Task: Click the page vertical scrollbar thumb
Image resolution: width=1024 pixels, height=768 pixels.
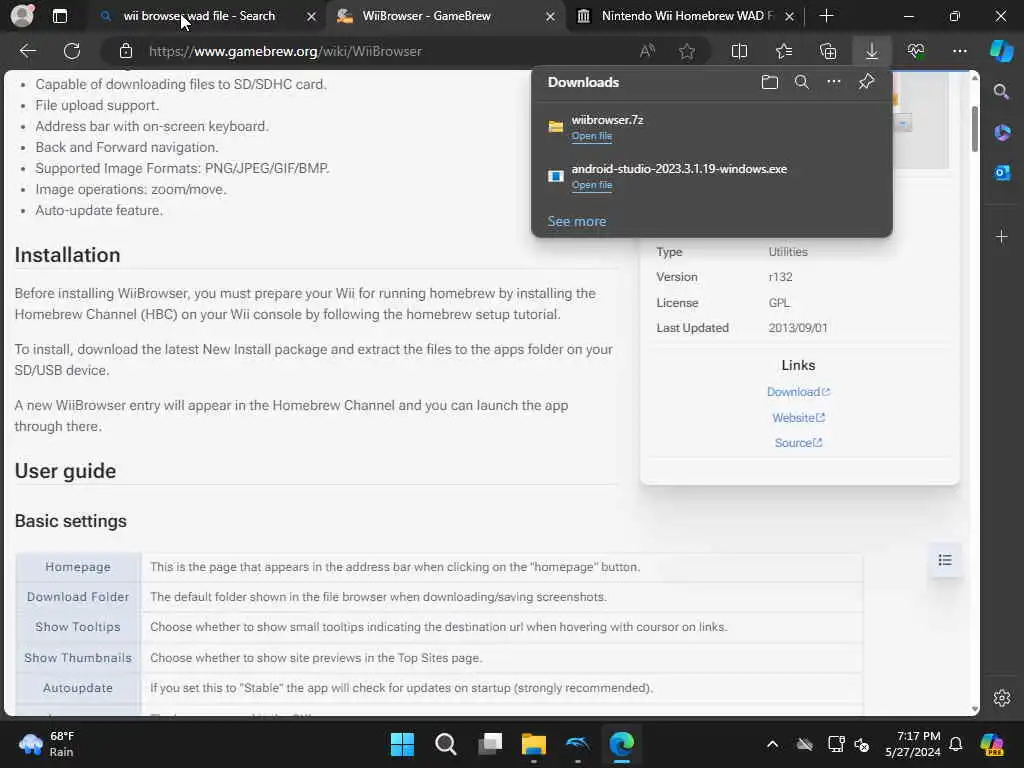Action: 975,128
